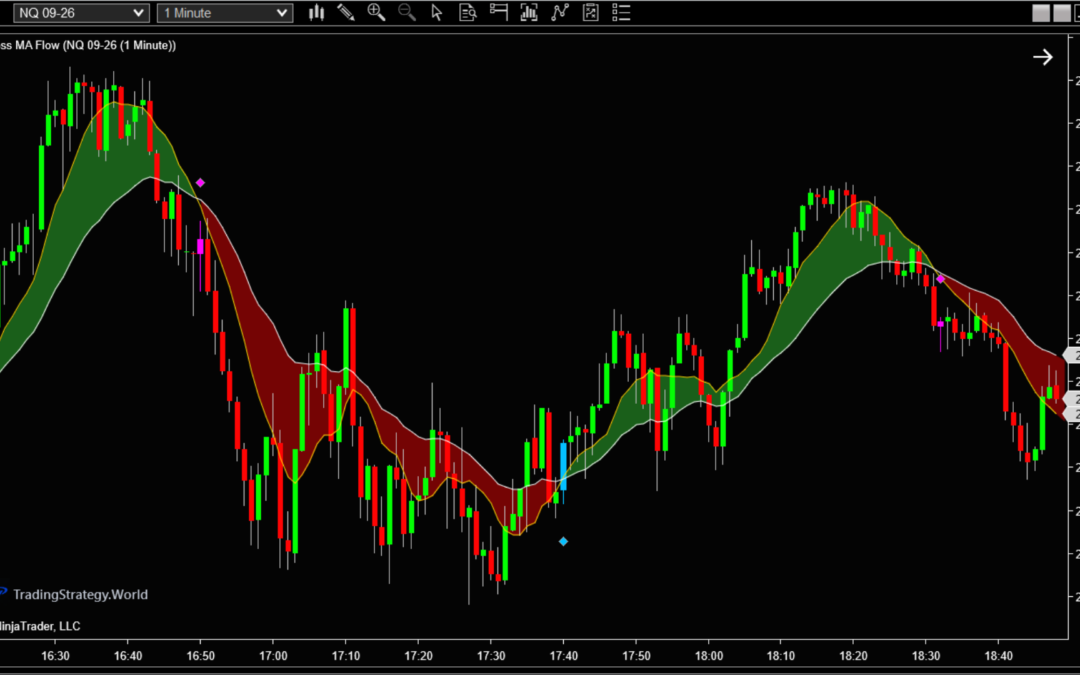Click the magenta diamond marker near 16:50
The image size is (1080, 675).
[200, 183]
